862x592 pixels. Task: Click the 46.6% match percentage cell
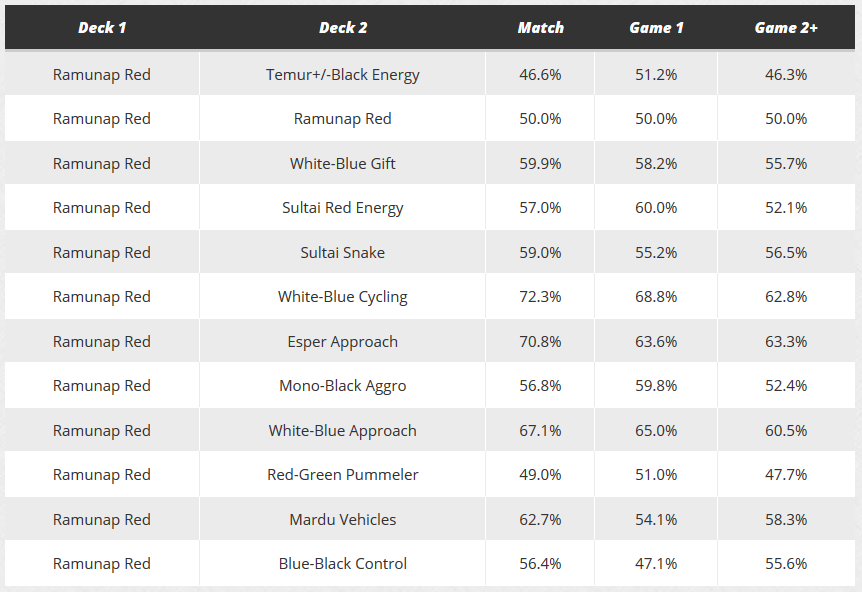tap(540, 74)
